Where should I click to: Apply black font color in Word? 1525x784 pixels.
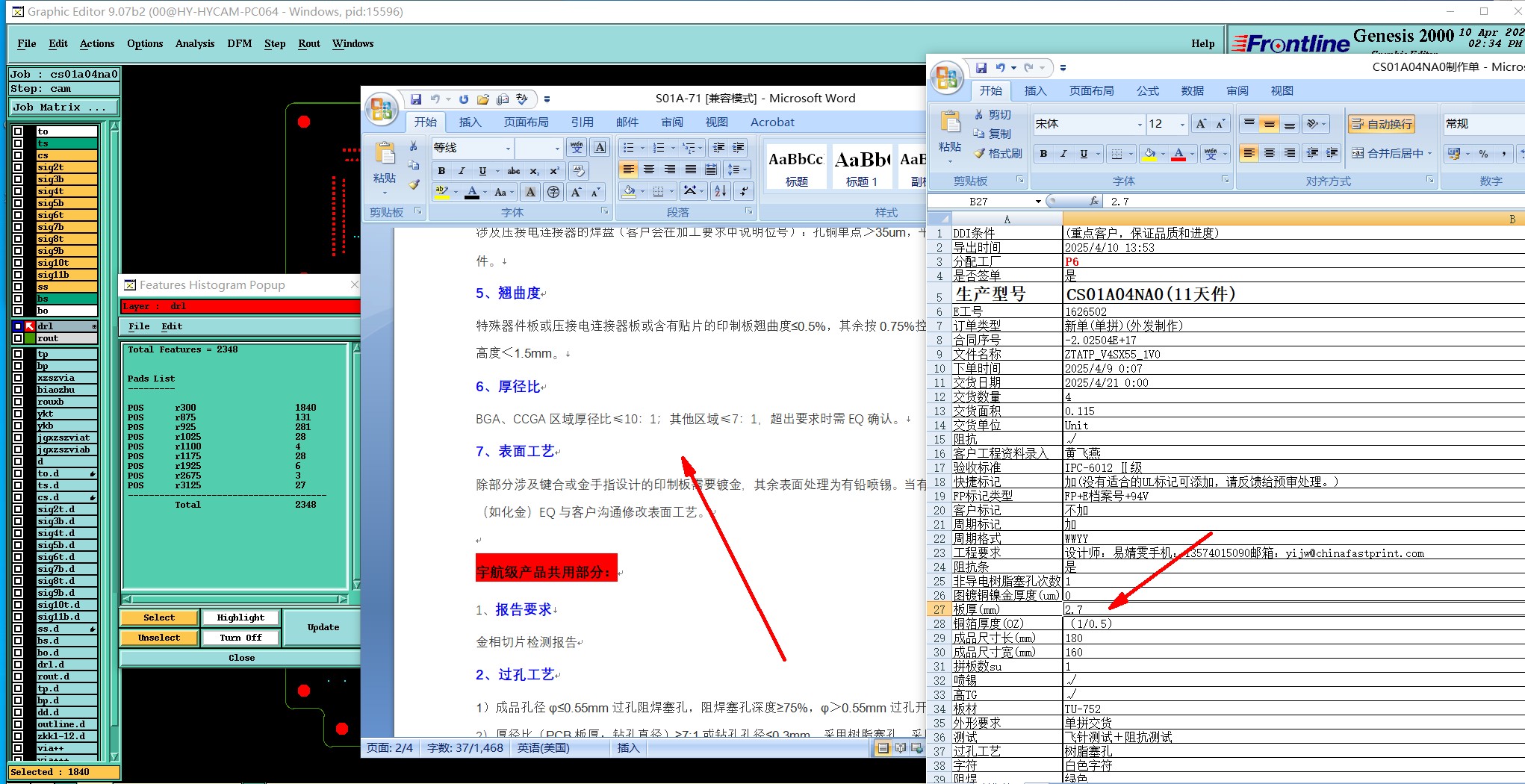[x=472, y=193]
